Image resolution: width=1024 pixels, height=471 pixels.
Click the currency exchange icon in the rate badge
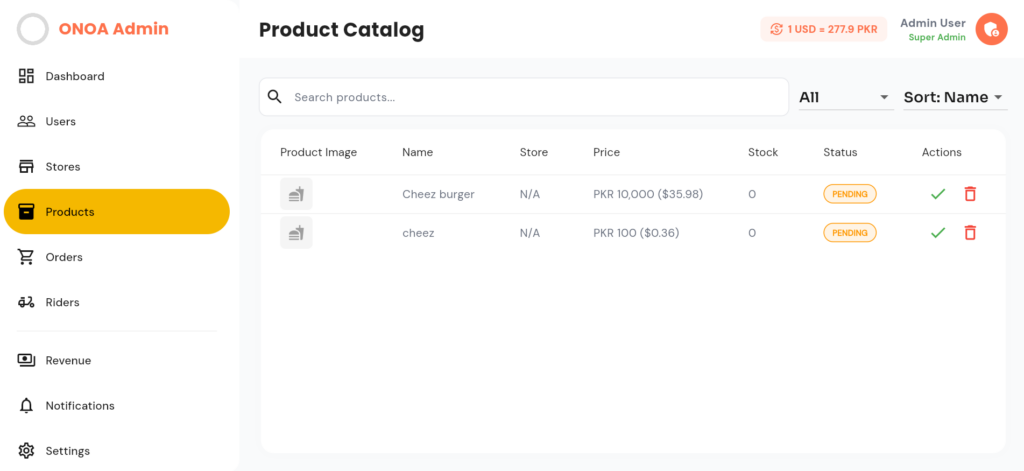[776, 29]
